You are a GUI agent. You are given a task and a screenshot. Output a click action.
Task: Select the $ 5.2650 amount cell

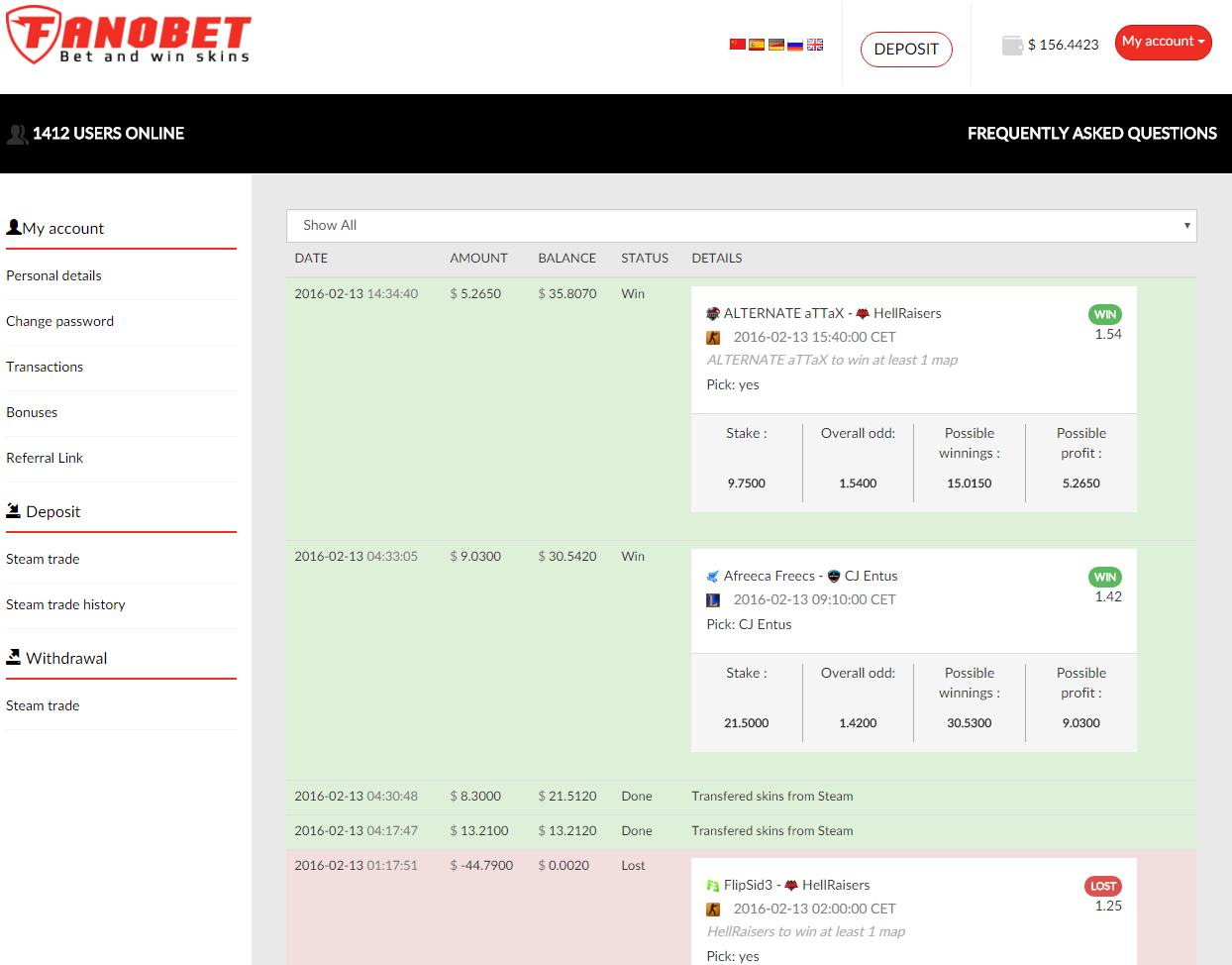click(475, 293)
